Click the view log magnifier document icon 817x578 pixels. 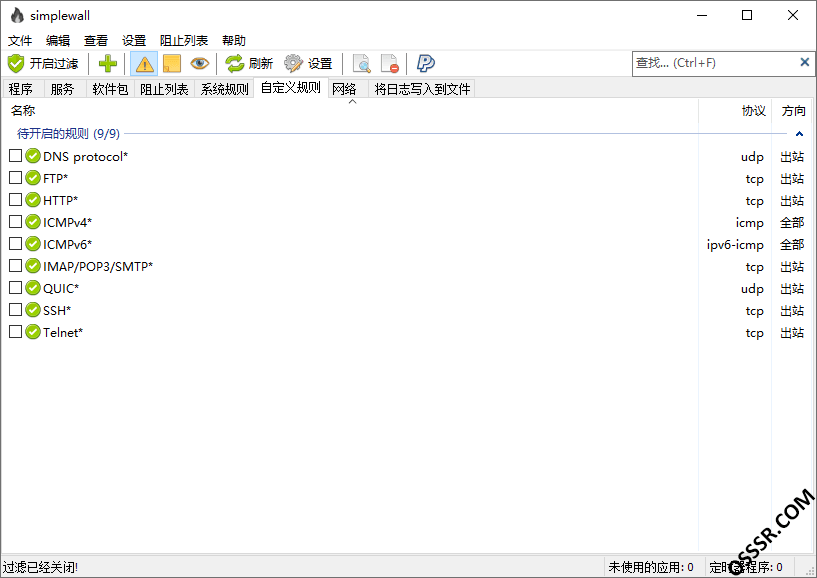(362, 64)
